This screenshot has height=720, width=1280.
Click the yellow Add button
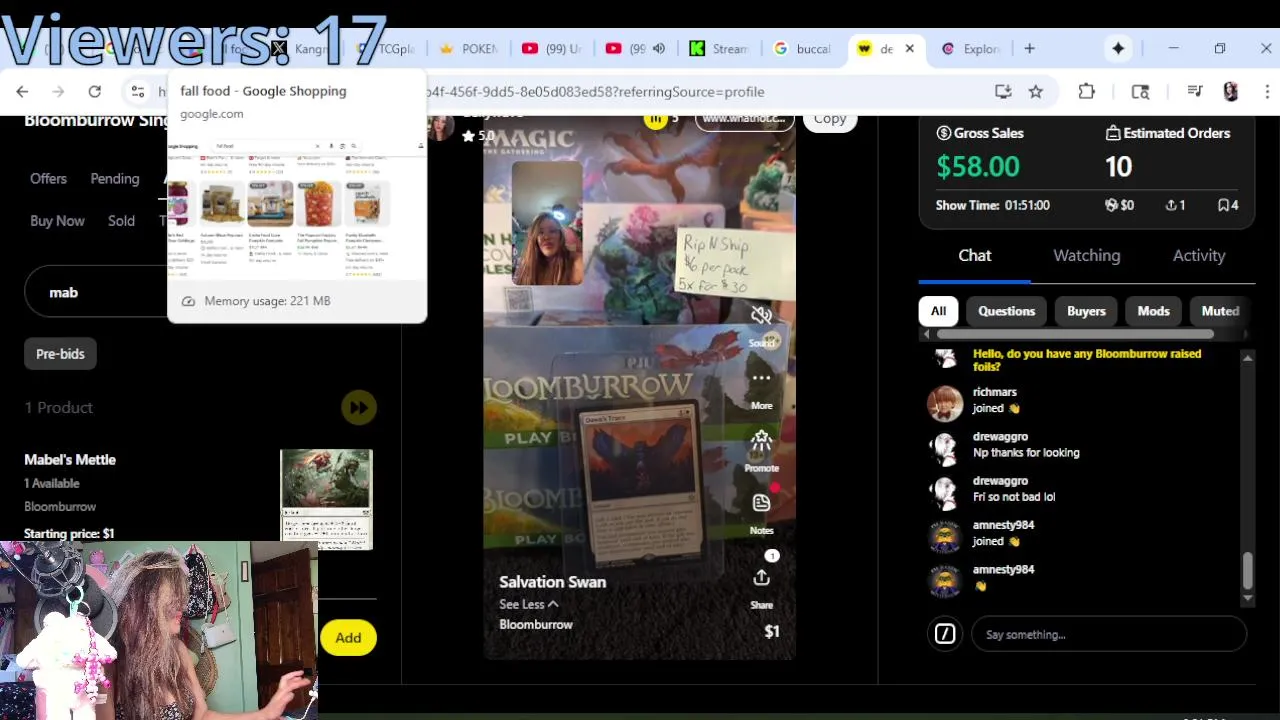pyautogui.click(x=348, y=637)
